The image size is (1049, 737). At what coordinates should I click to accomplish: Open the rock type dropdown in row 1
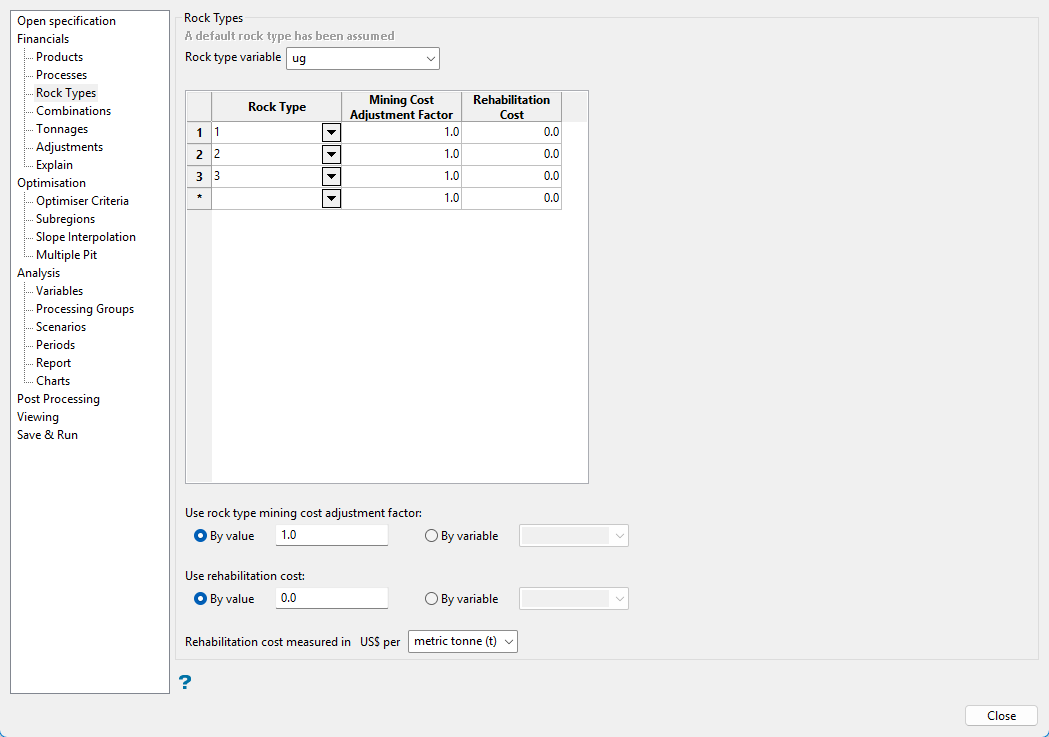click(x=332, y=132)
